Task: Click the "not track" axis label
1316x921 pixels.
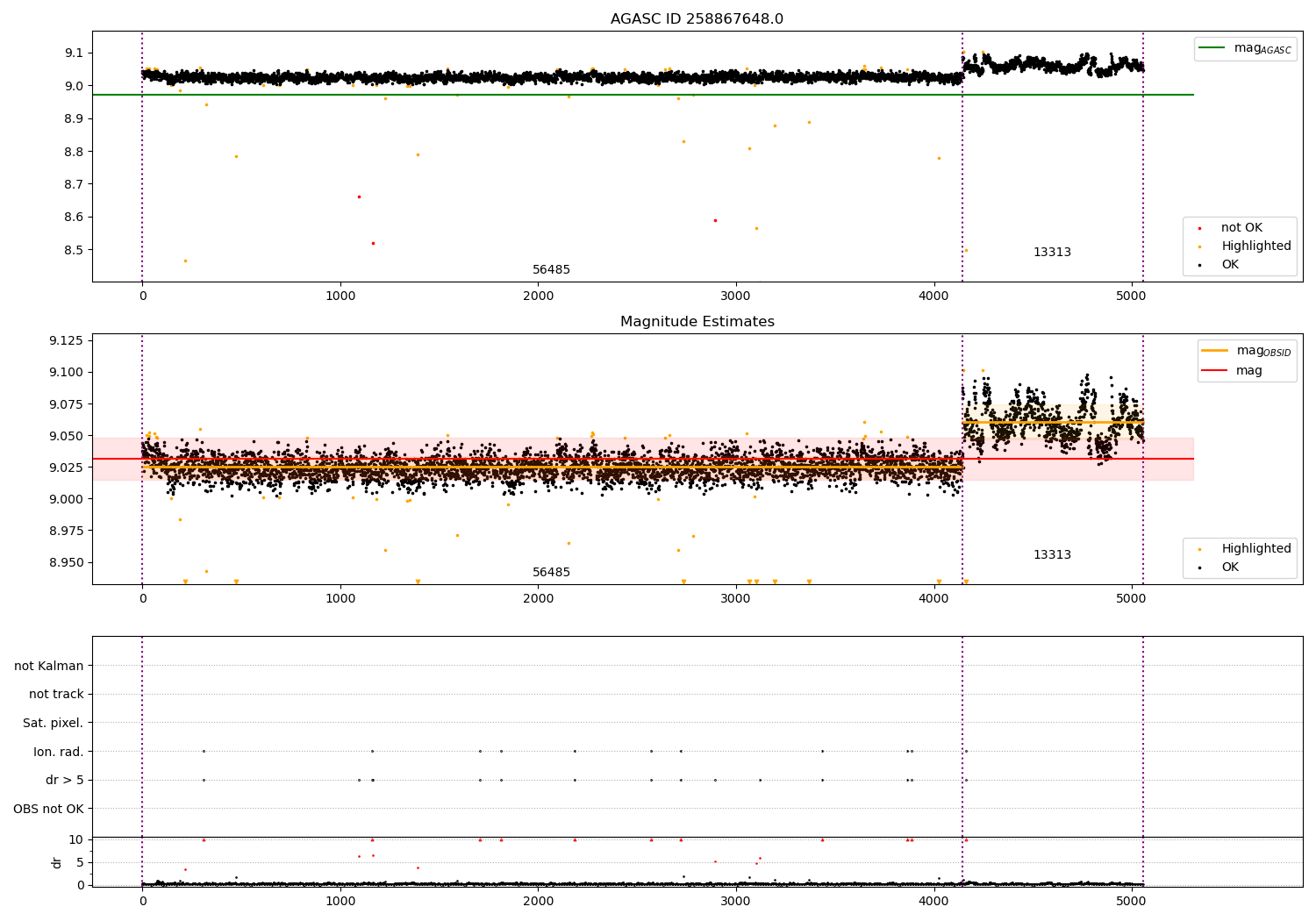Action: [x=56, y=695]
